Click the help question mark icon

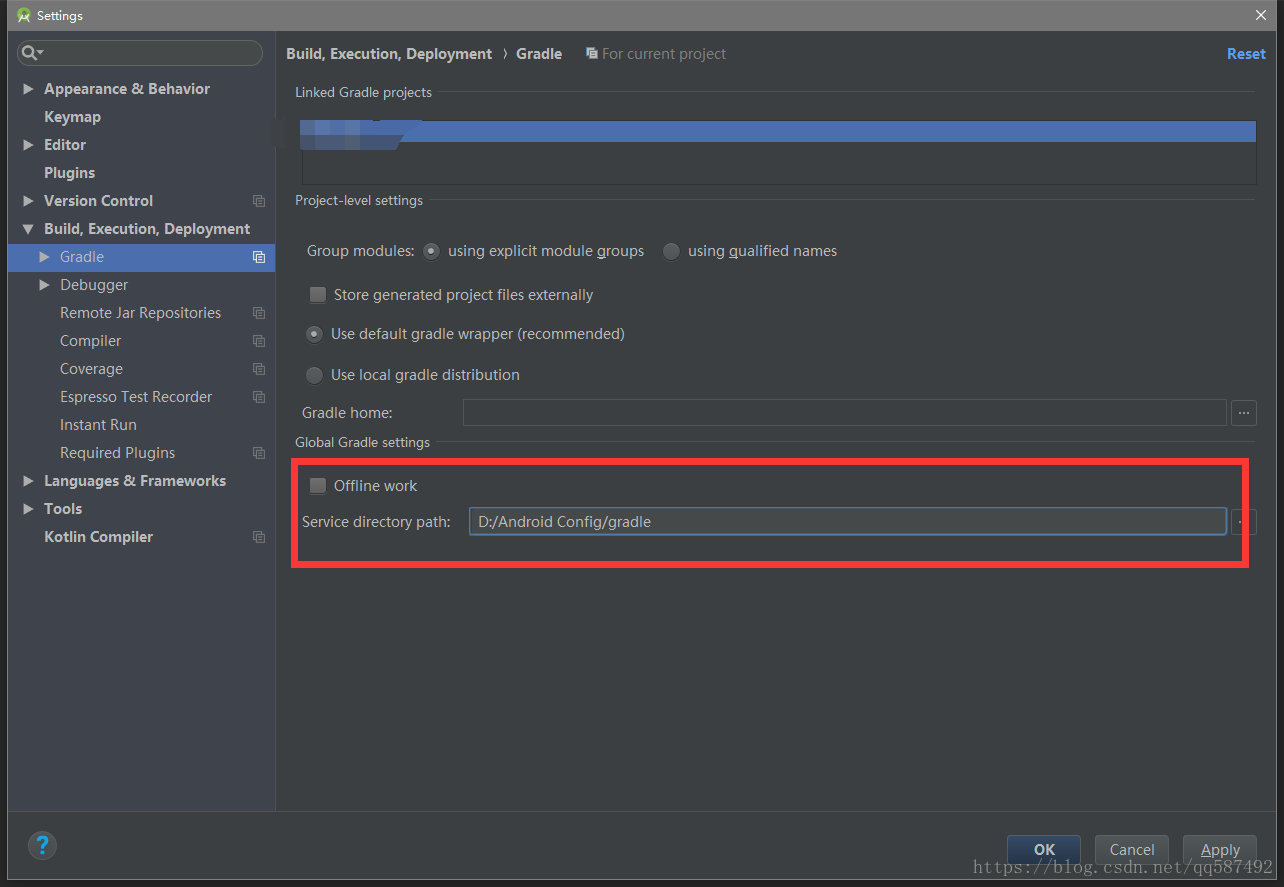[42, 845]
